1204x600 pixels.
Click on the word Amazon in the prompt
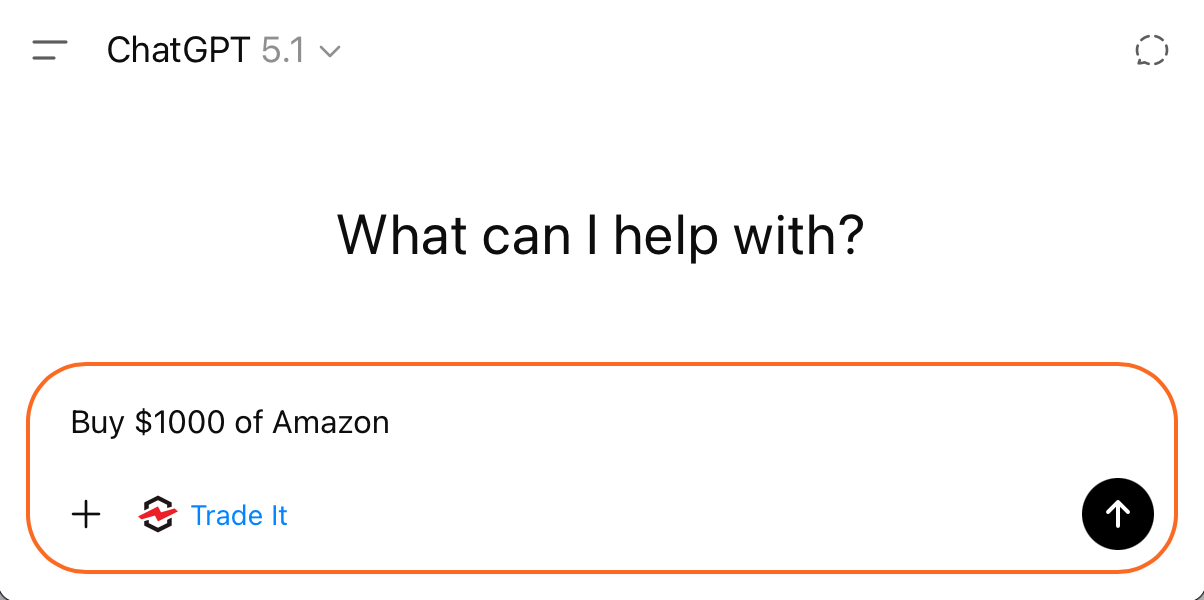point(331,423)
